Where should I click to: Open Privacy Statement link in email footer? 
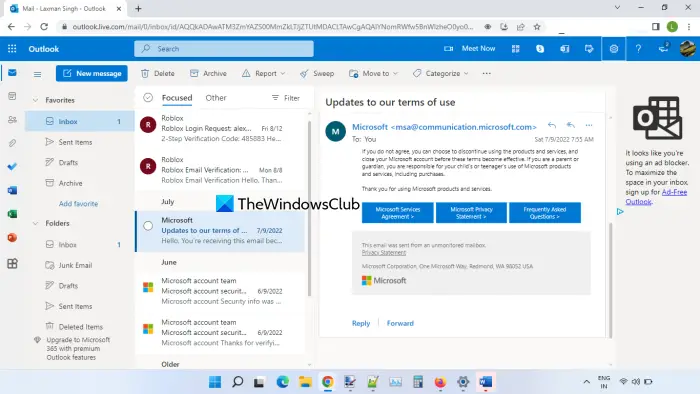point(384,253)
